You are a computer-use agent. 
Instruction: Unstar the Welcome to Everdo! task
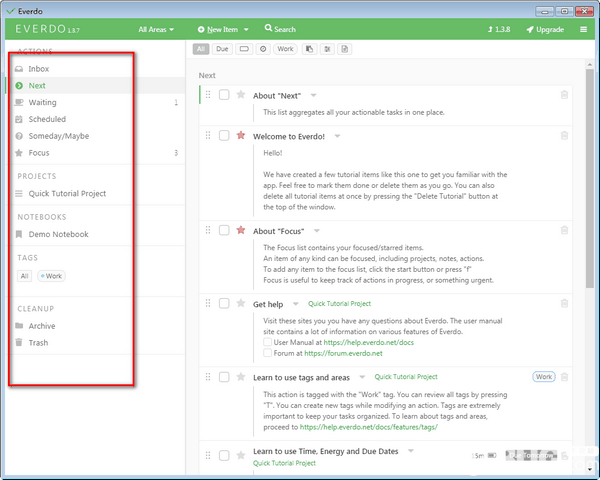pos(241,135)
